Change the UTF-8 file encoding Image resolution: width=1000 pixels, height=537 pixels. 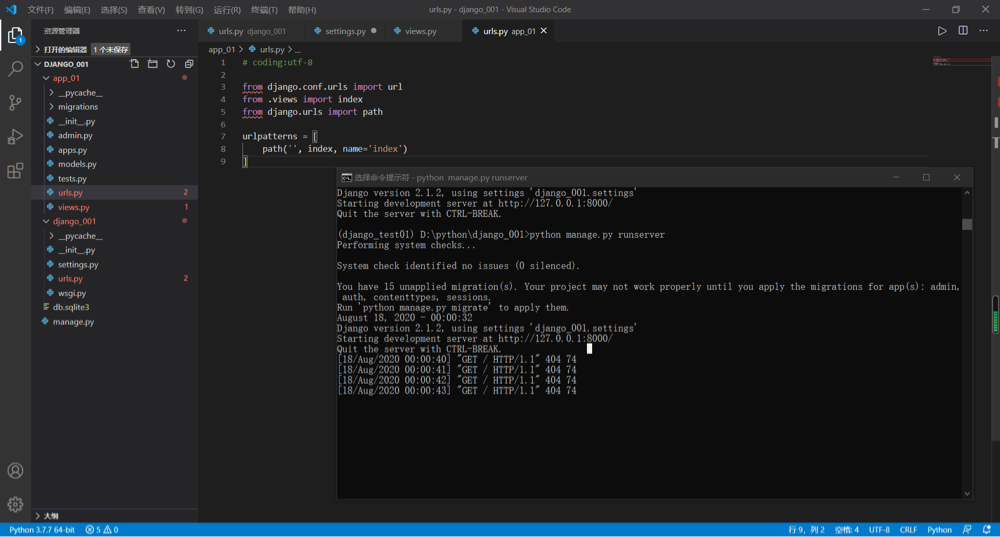(879, 530)
